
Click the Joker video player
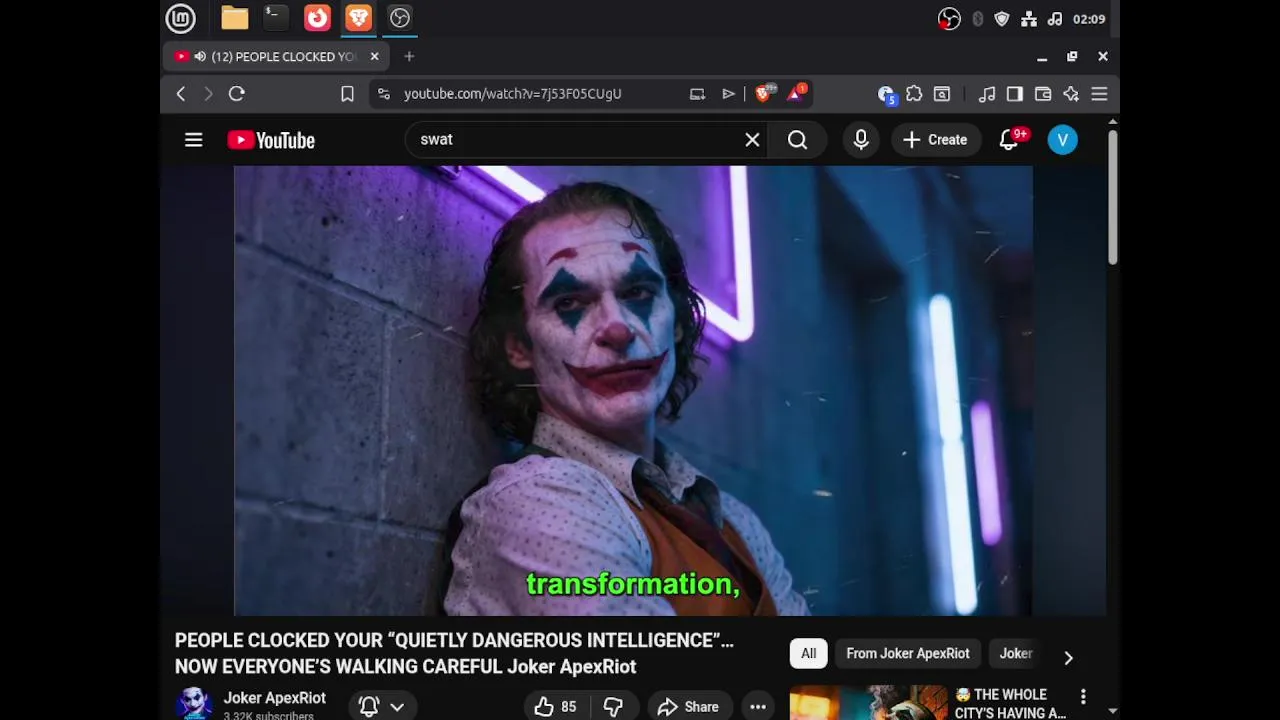click(633, 391)
